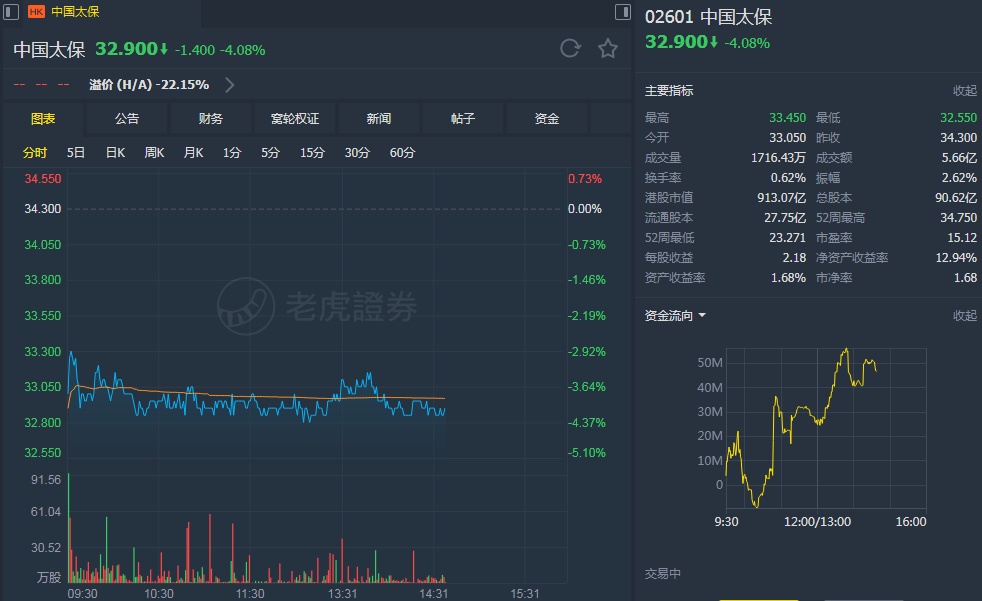This screenshot has width=982, height=601.
Task: Click the 溢价 (H/A) -22.15% label
Action: click(x=149, y=85)
